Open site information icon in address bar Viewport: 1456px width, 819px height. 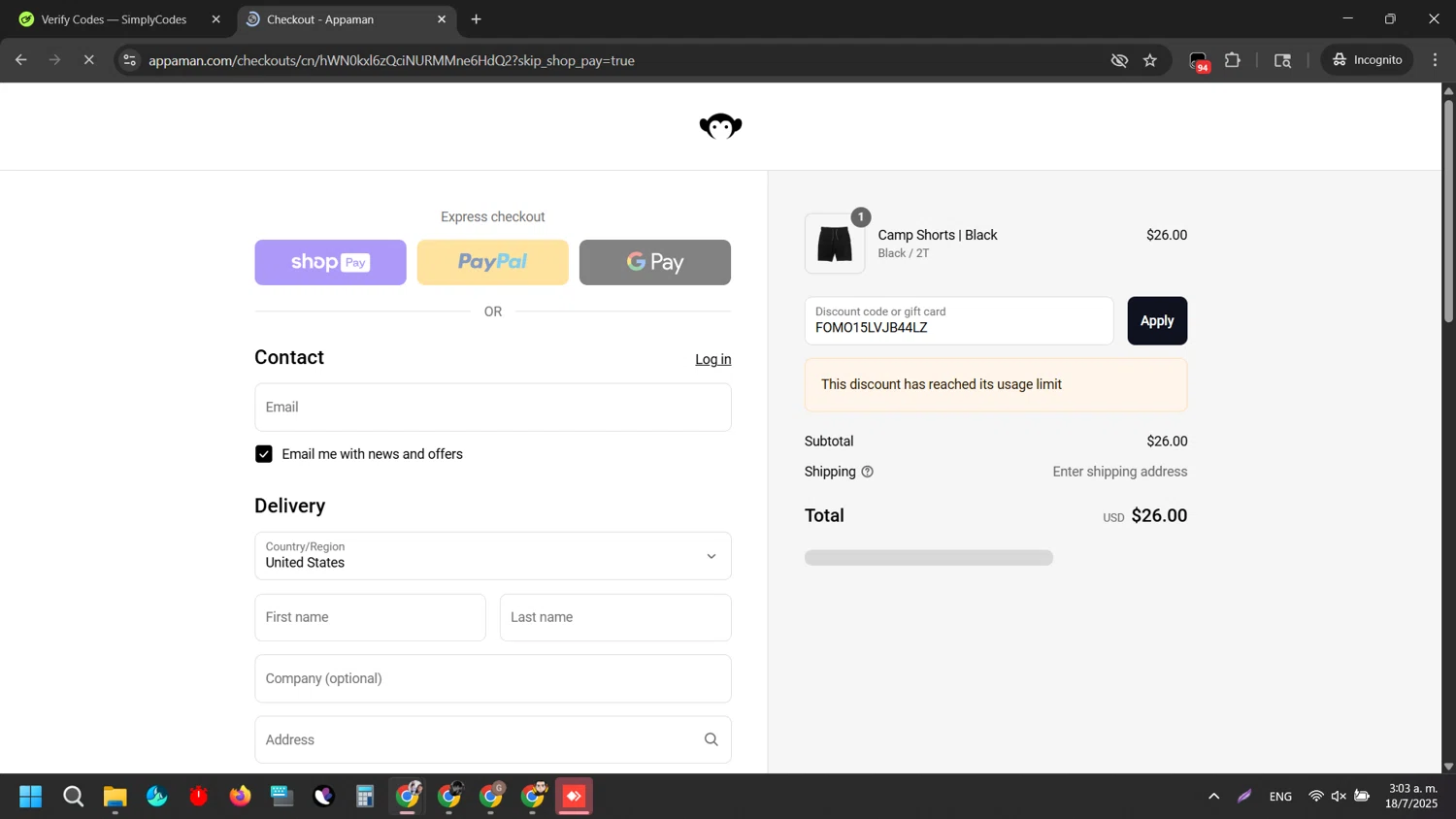point(129,60)
